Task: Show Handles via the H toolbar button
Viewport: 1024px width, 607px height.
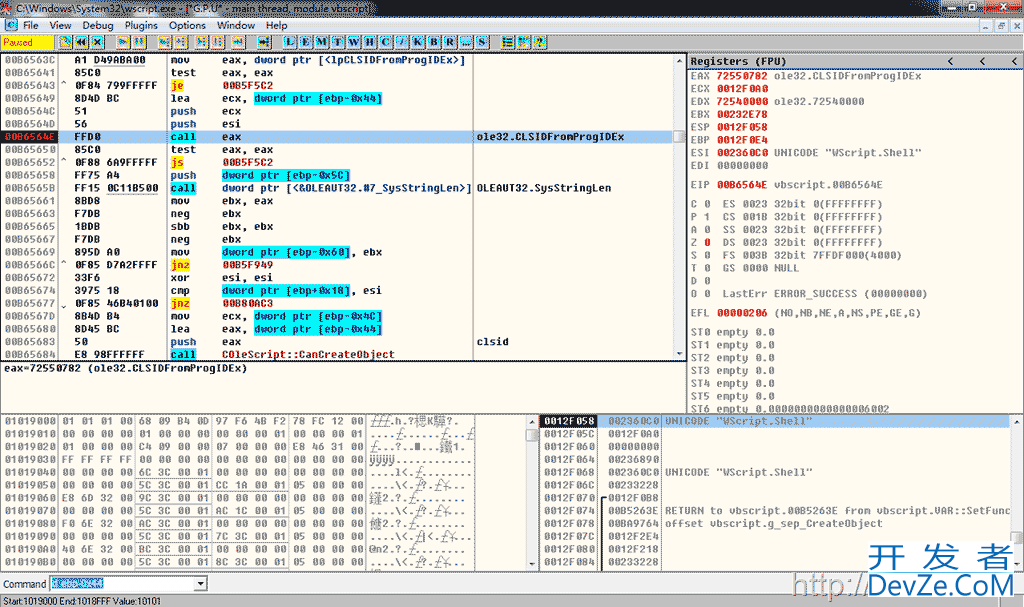Action: (x=370, y=42)
